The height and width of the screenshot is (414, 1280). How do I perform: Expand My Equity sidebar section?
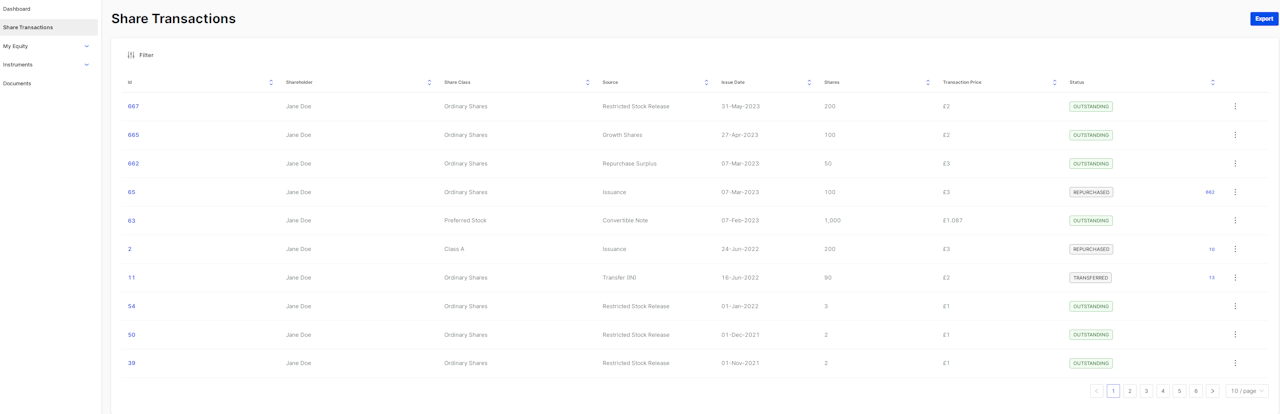(87, 46)
